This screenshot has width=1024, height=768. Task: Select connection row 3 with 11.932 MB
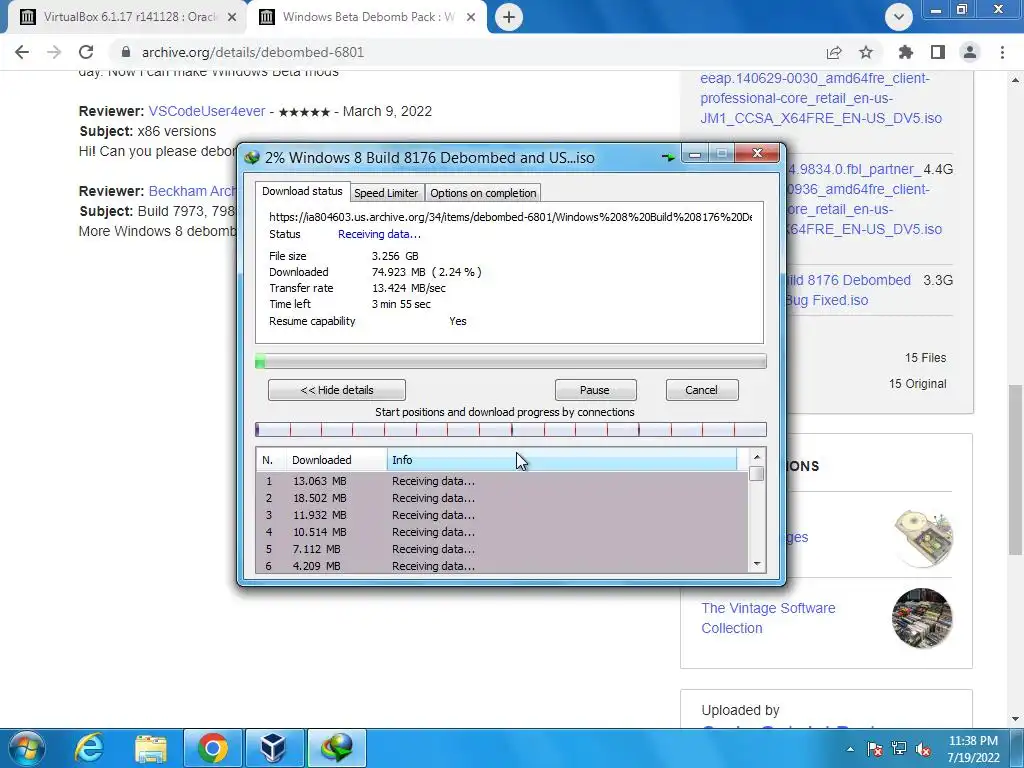[x=502, y=515]
